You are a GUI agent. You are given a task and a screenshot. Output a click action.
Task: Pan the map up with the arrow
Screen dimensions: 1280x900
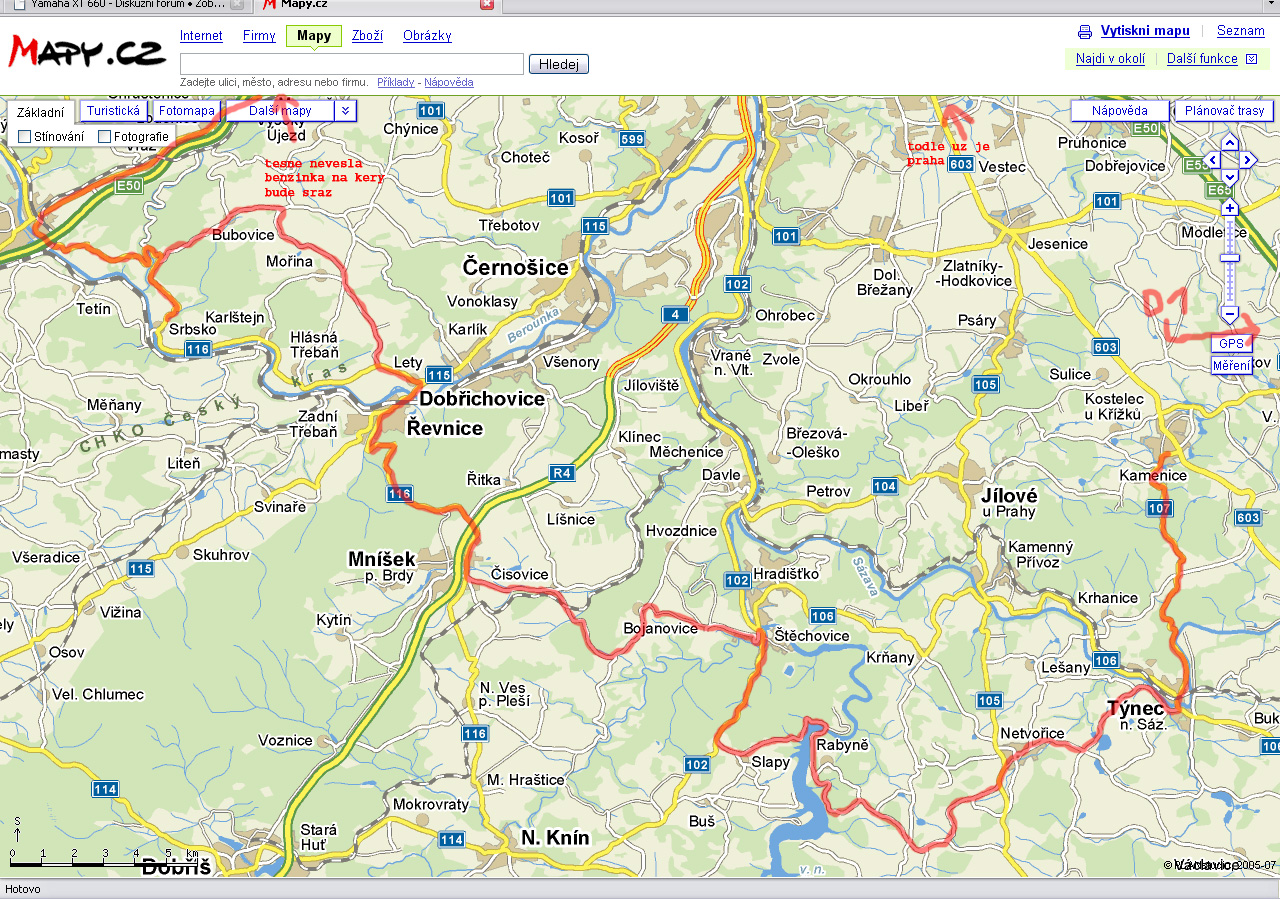coord(1230,142)
